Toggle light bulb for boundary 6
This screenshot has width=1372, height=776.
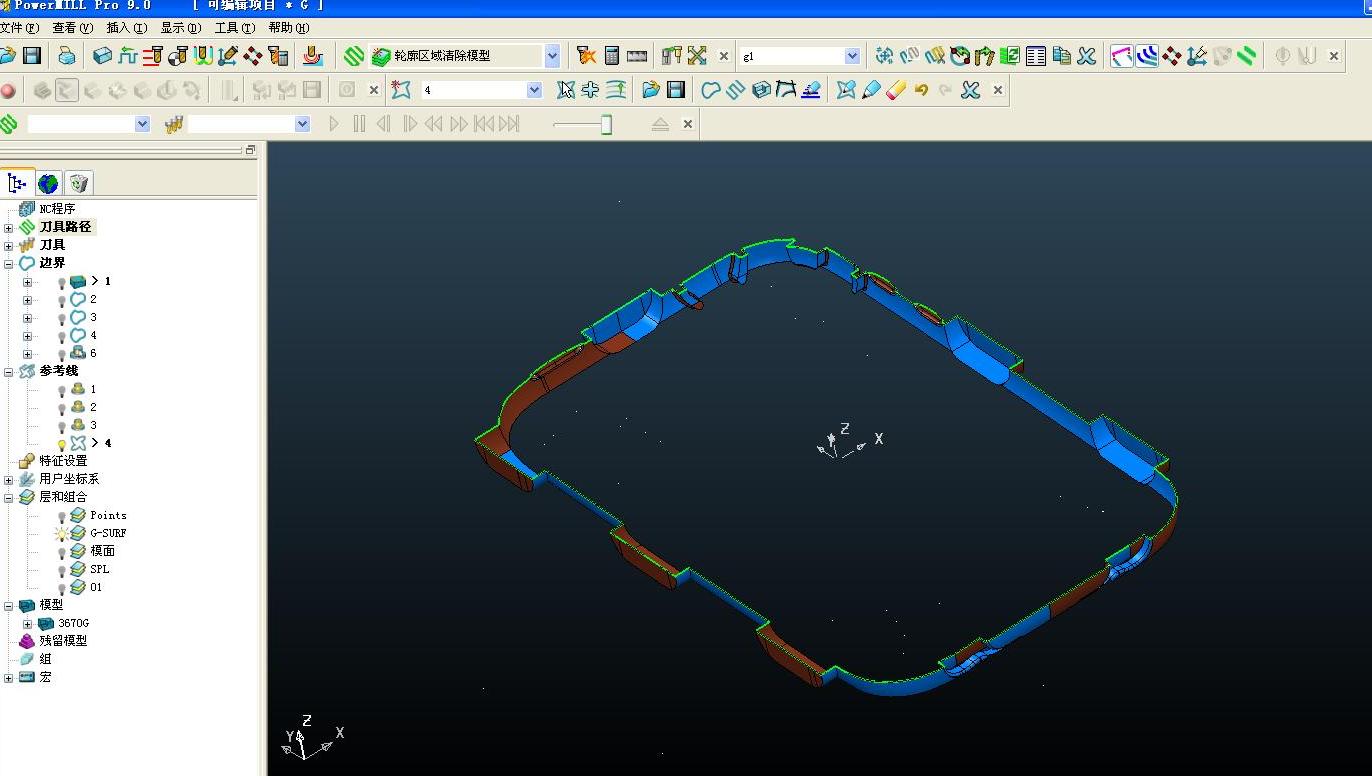62,354
